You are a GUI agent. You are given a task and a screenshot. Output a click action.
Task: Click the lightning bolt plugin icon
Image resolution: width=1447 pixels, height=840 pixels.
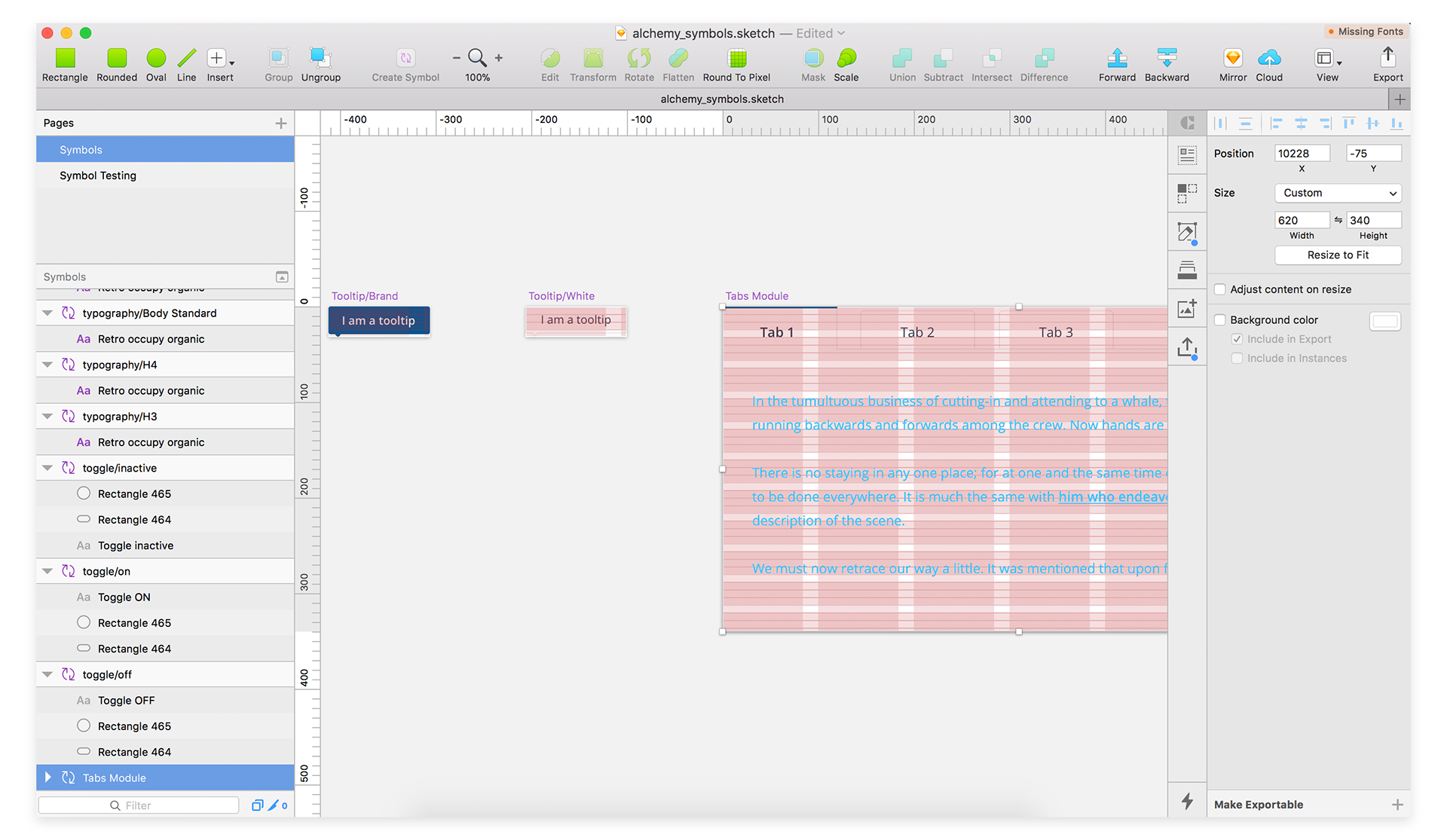pos(1187,801)
